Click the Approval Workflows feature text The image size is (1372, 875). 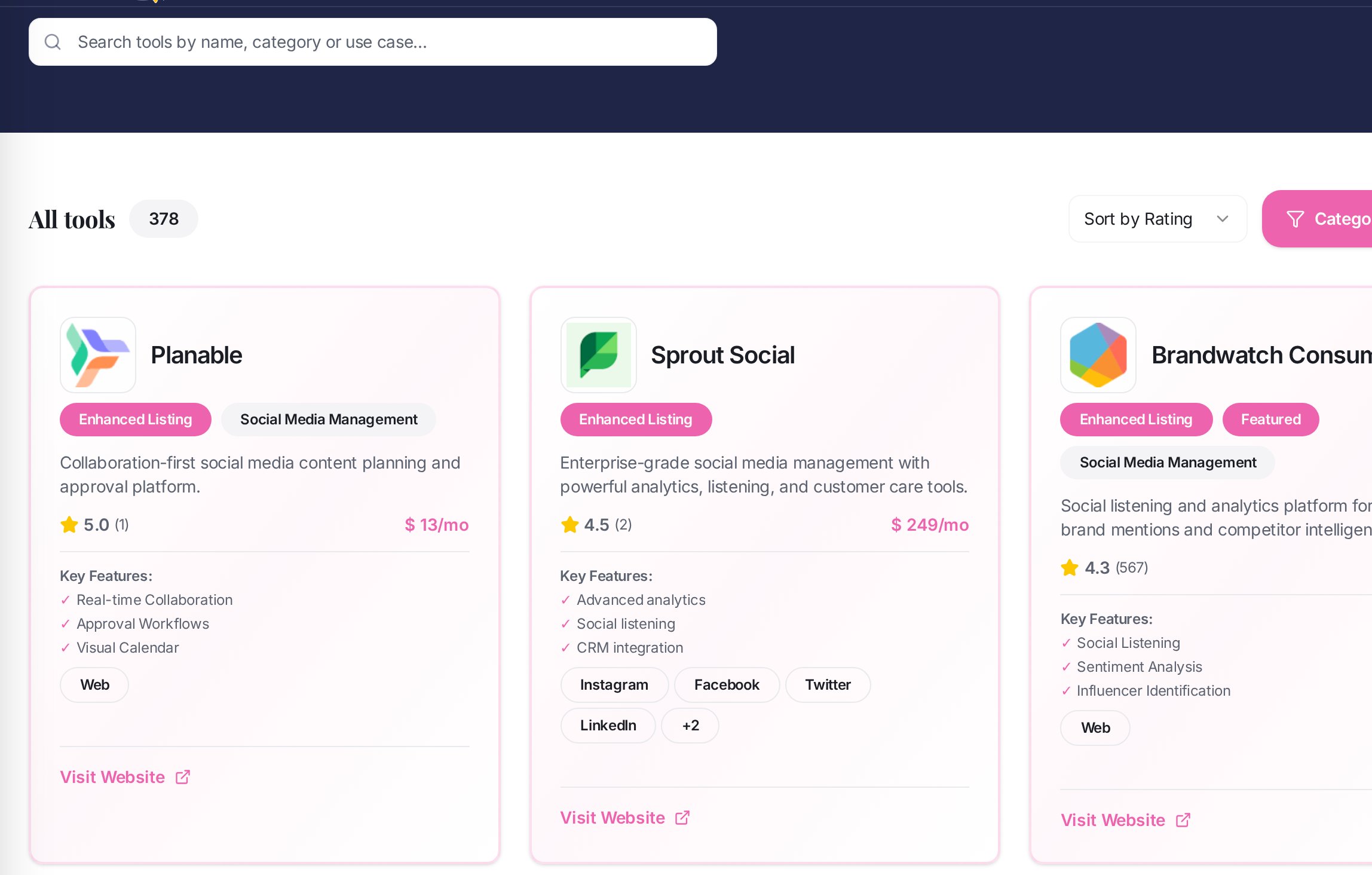143,624
